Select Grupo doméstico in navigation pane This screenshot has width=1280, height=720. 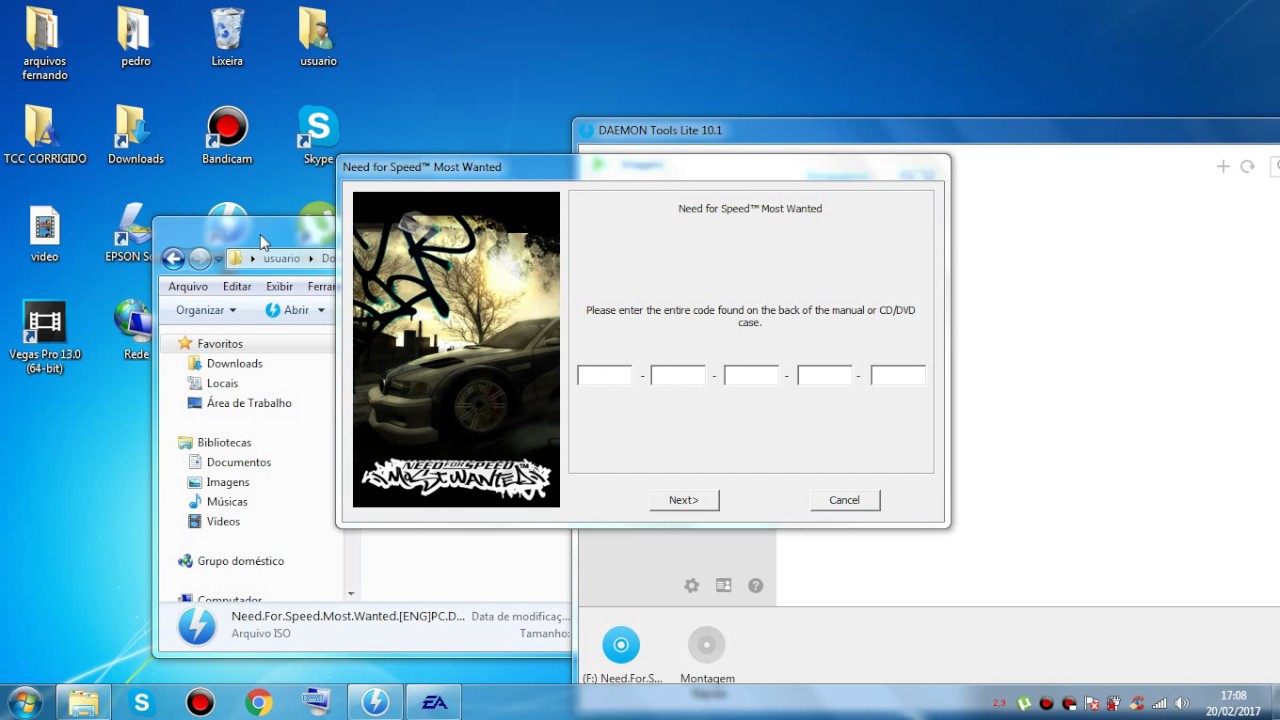pyautogui.click(x=231, y=561)
